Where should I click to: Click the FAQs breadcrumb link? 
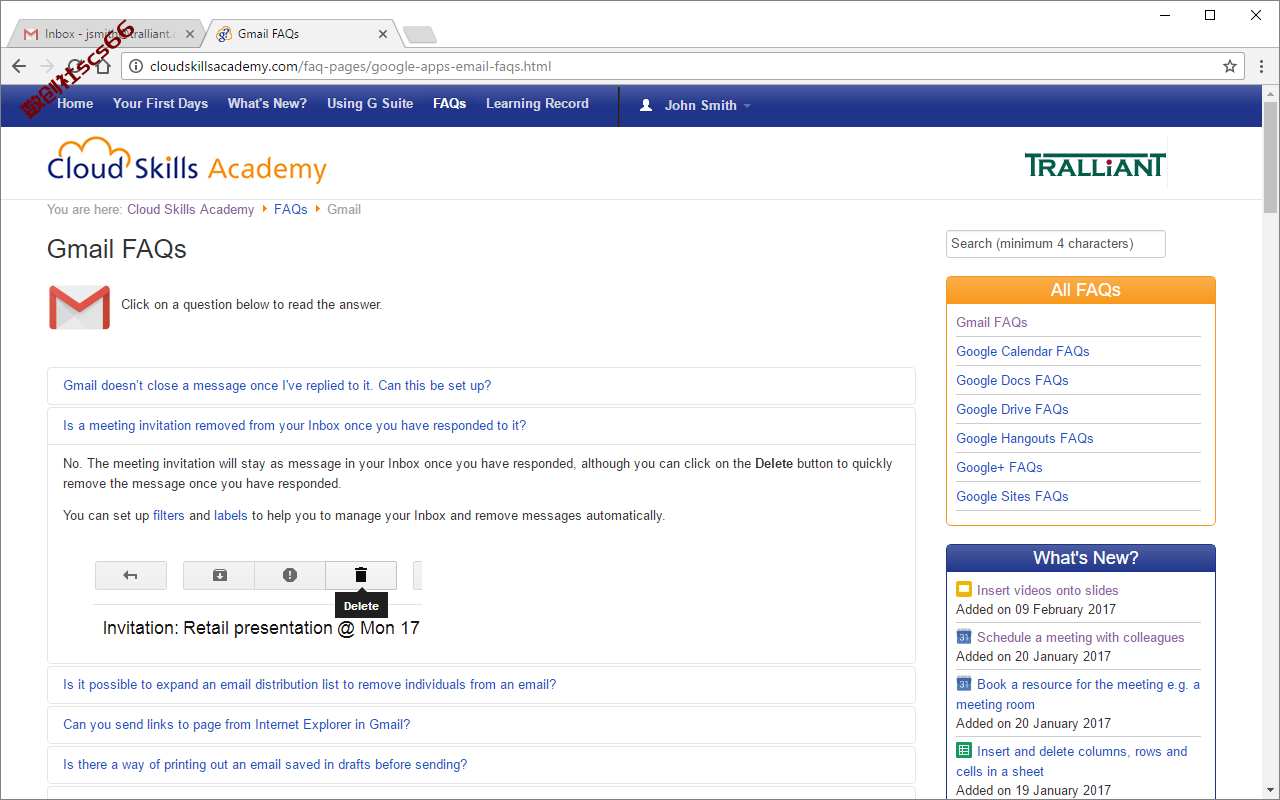point(291,210)
